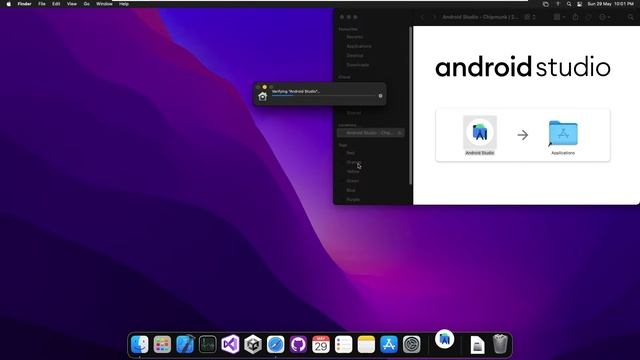The image size is (640, 360).
Task: Open Calendar showing 29 in dock
Action: pos(321,344)
